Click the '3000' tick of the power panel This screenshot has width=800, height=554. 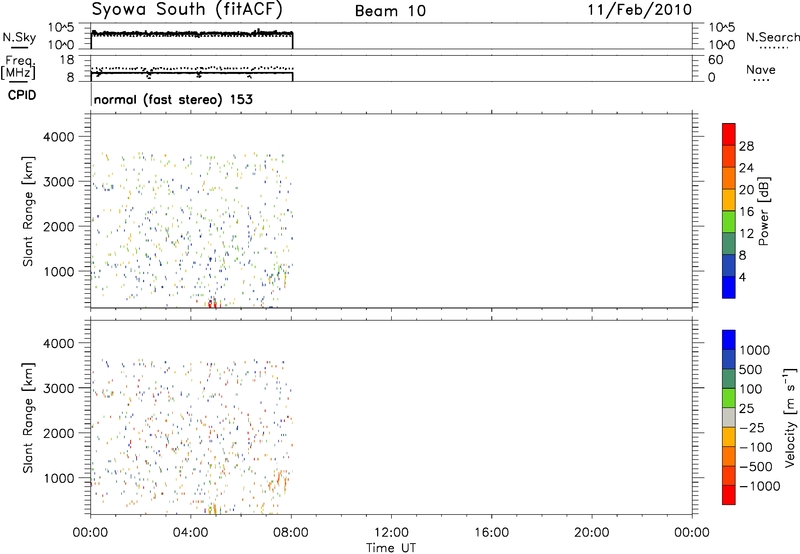pyautogui.click(x=59, y=182)
